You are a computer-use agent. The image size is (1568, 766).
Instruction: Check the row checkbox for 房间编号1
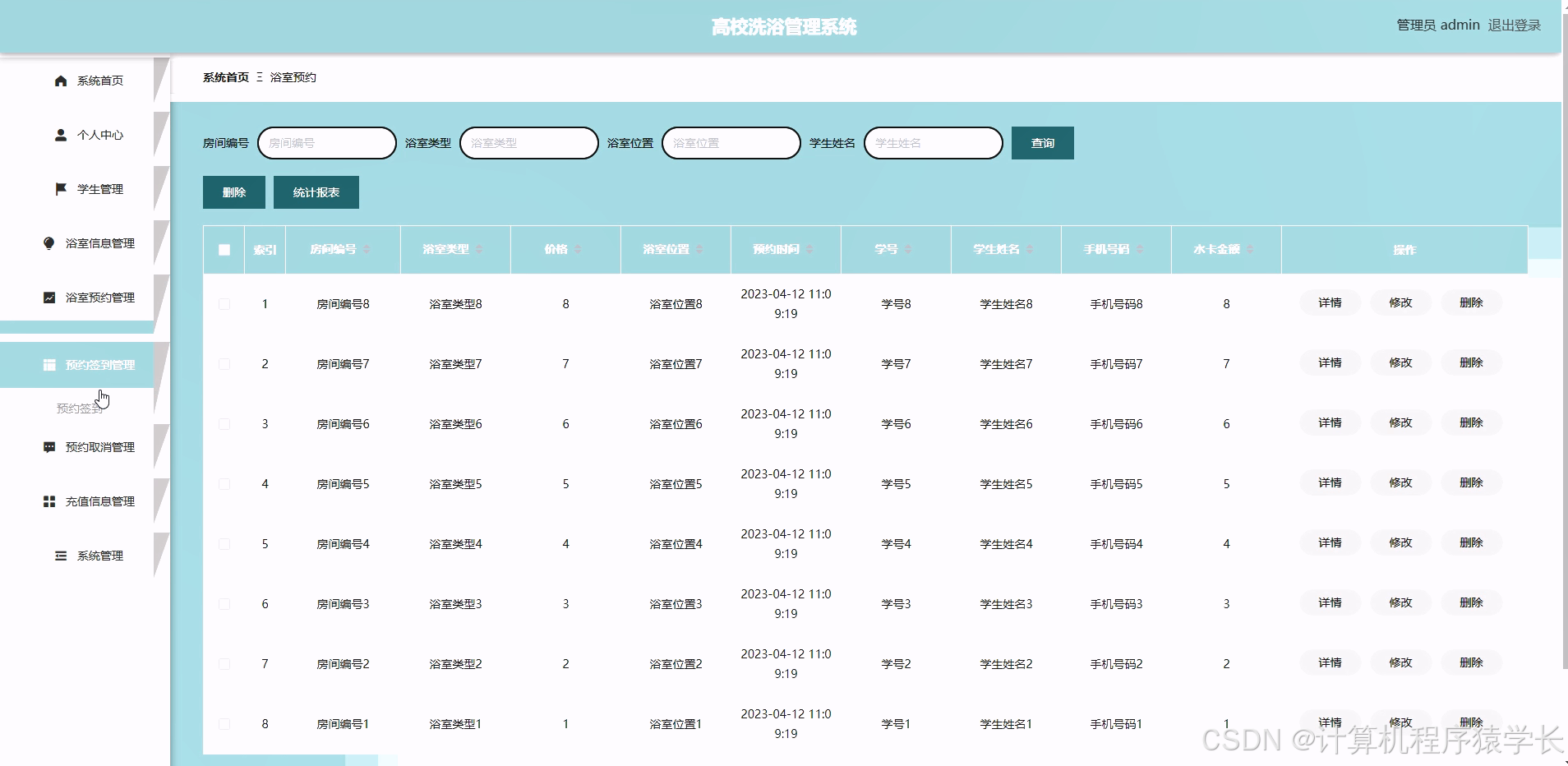click(224, 724)
